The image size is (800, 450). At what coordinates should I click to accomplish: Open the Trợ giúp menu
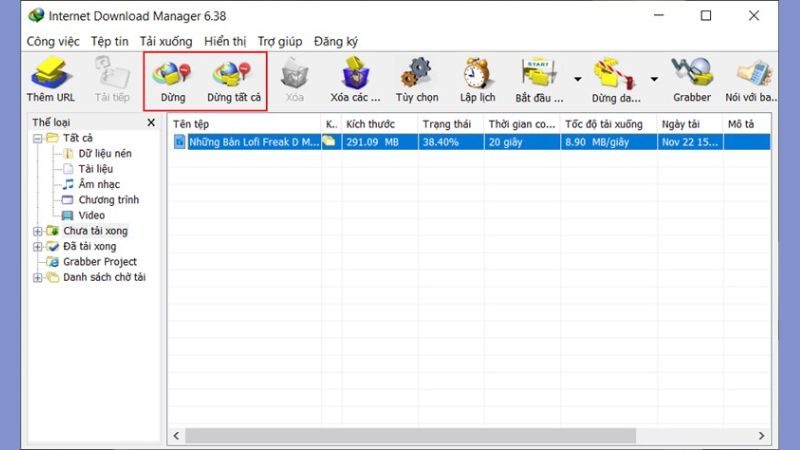(x=280, y=41)
